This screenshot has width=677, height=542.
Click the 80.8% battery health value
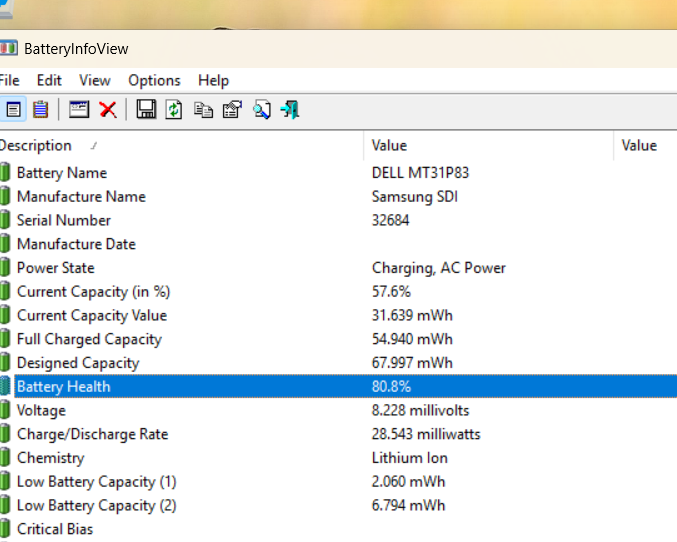pos(391,387)
